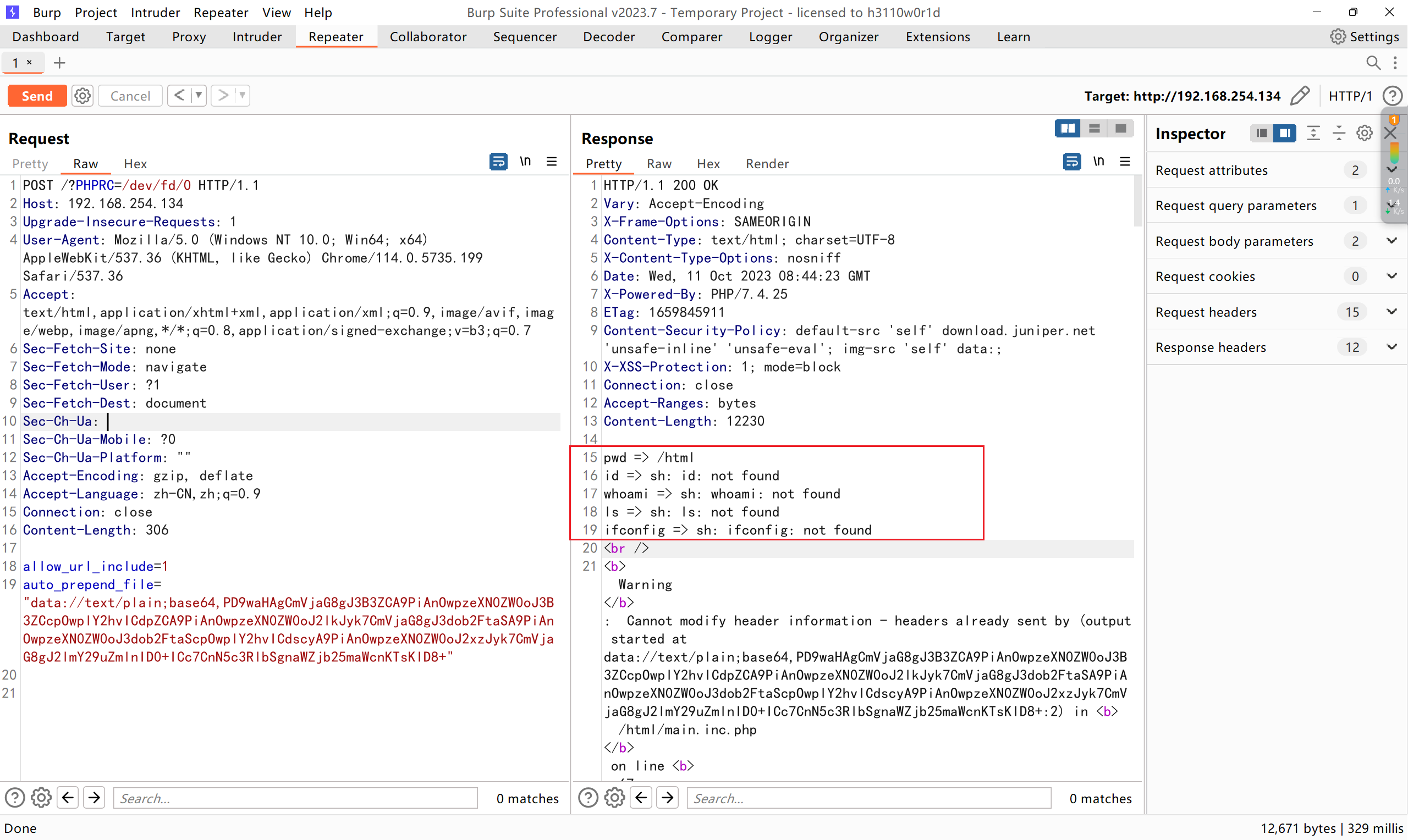This screenshot has height=840, width=1408.
Task: Open the Project menu
Action: pos(96,13)
